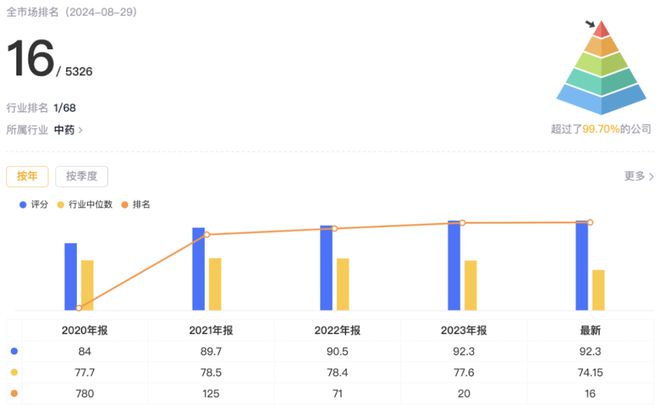
Task: Click the latest rank line point
Action: (x=590, y=222)
